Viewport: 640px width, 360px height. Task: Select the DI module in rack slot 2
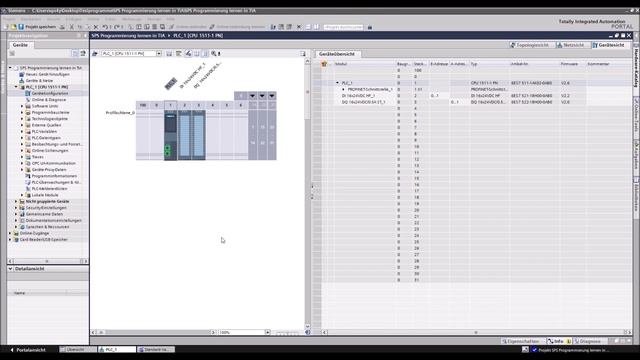(184, 135)
